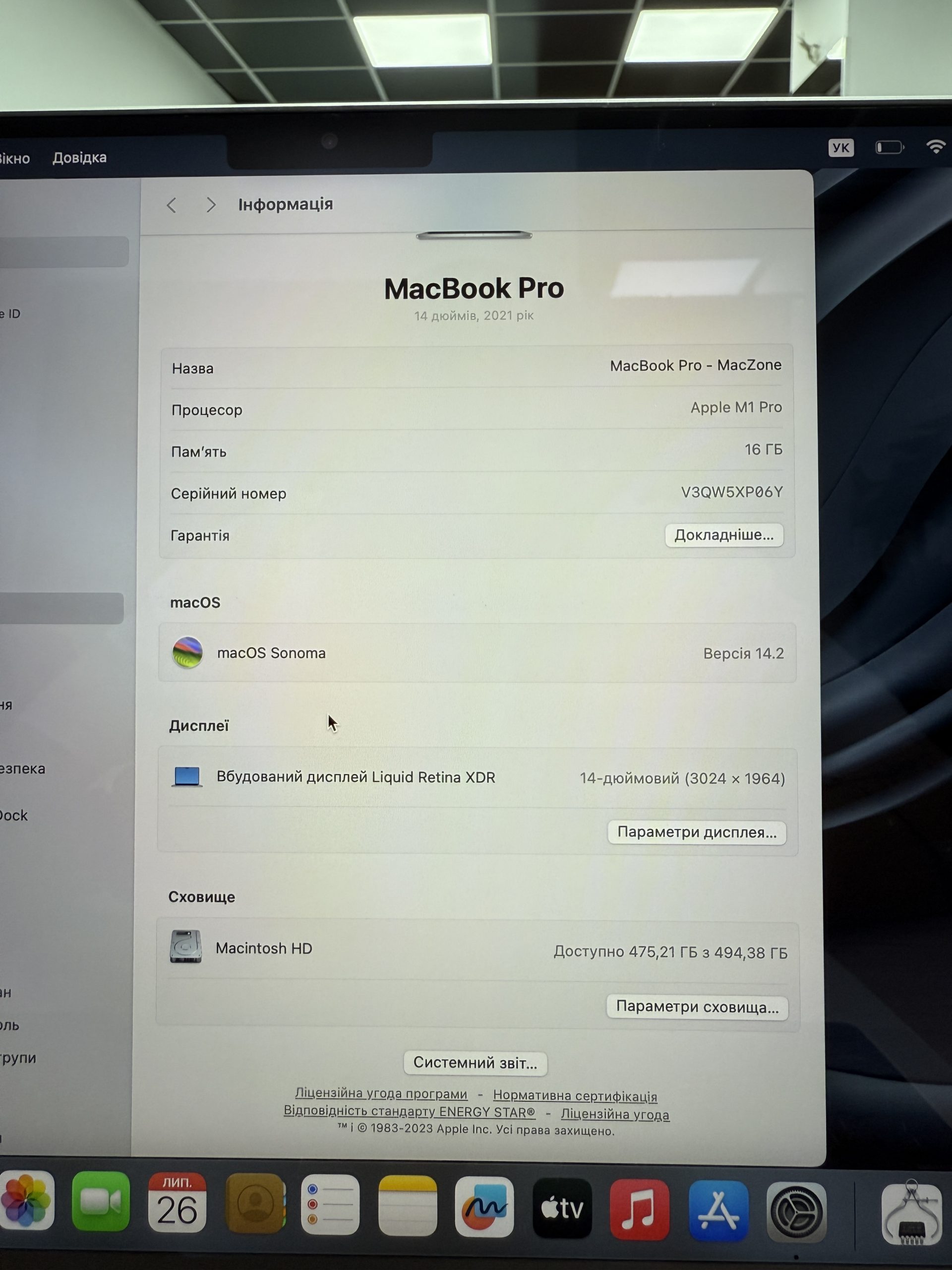Launch FaceTime from the Dock
Viewport: 952px width, 1270px height.
pyautogui.click(x=101, y=1202)
